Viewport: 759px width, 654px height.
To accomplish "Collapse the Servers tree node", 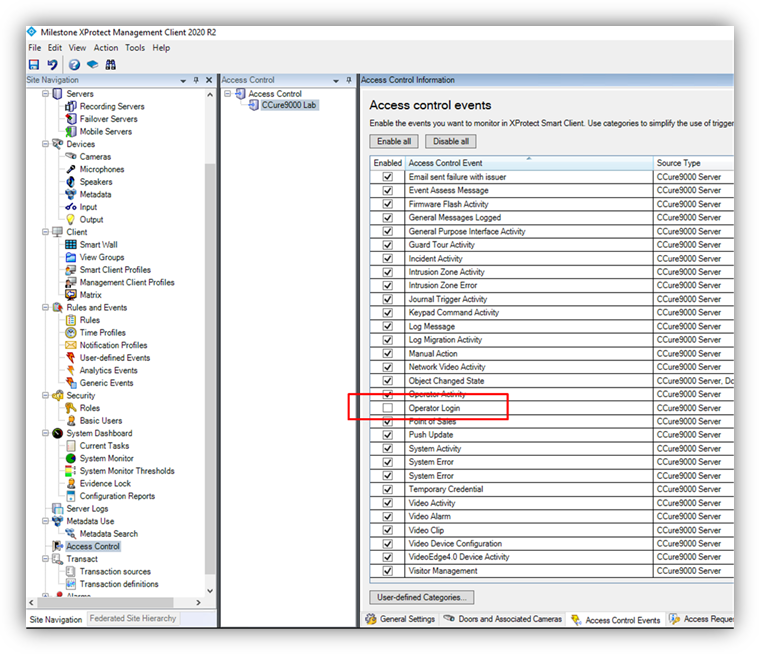I will point(46,93).
